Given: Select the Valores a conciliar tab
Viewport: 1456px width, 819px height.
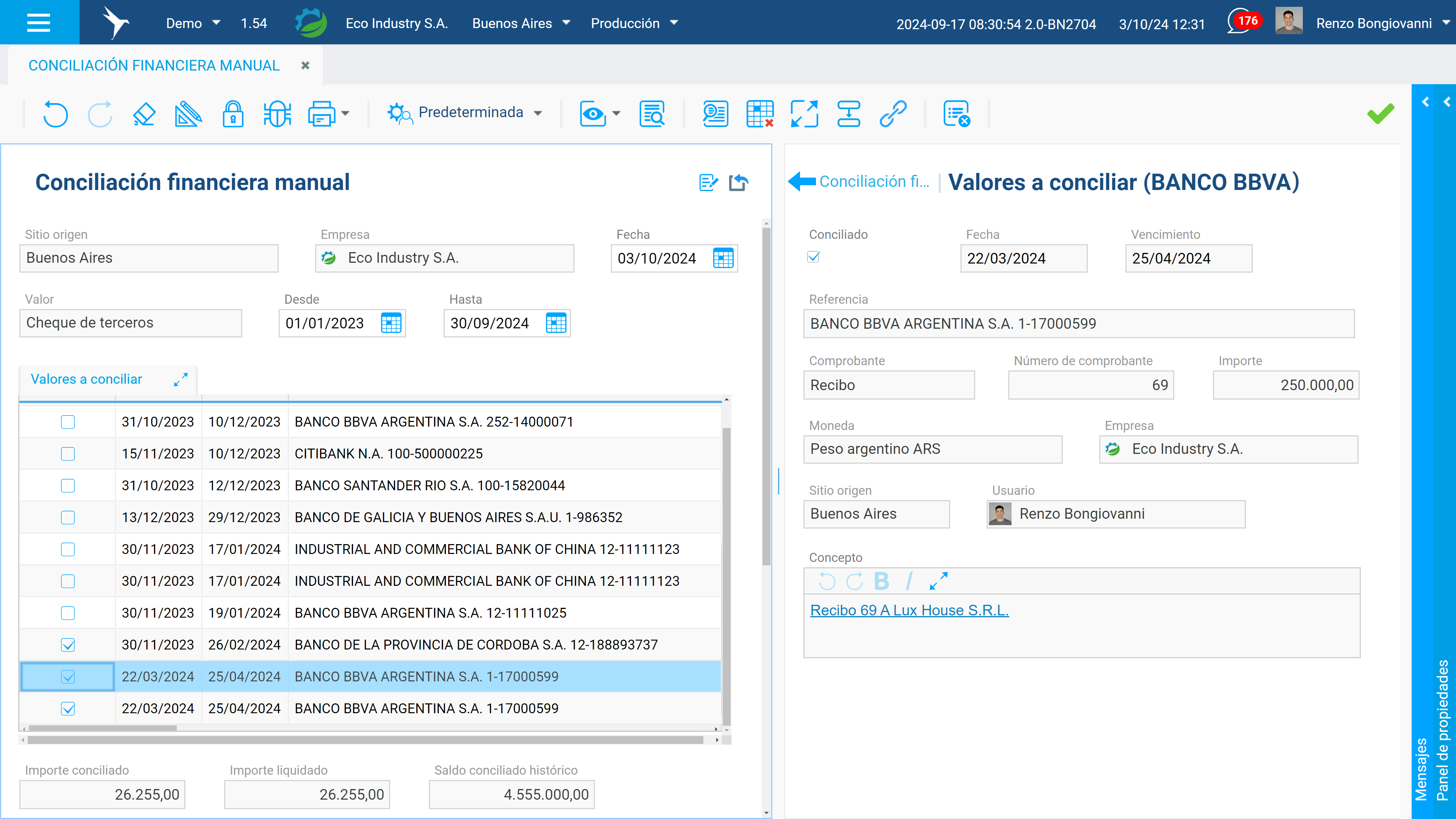Looking at the screenshot, I should point(86,379).
